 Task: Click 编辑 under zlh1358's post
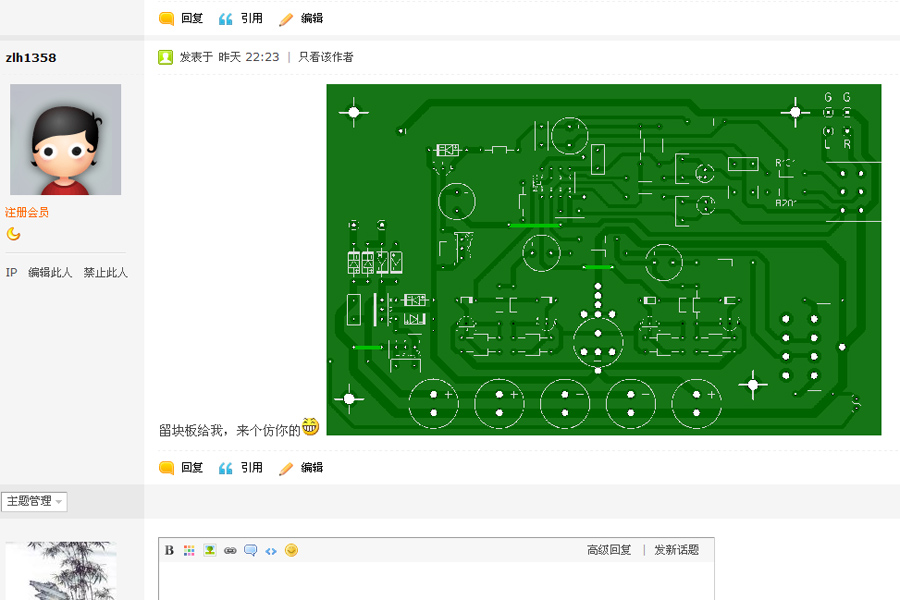[312, 467]
